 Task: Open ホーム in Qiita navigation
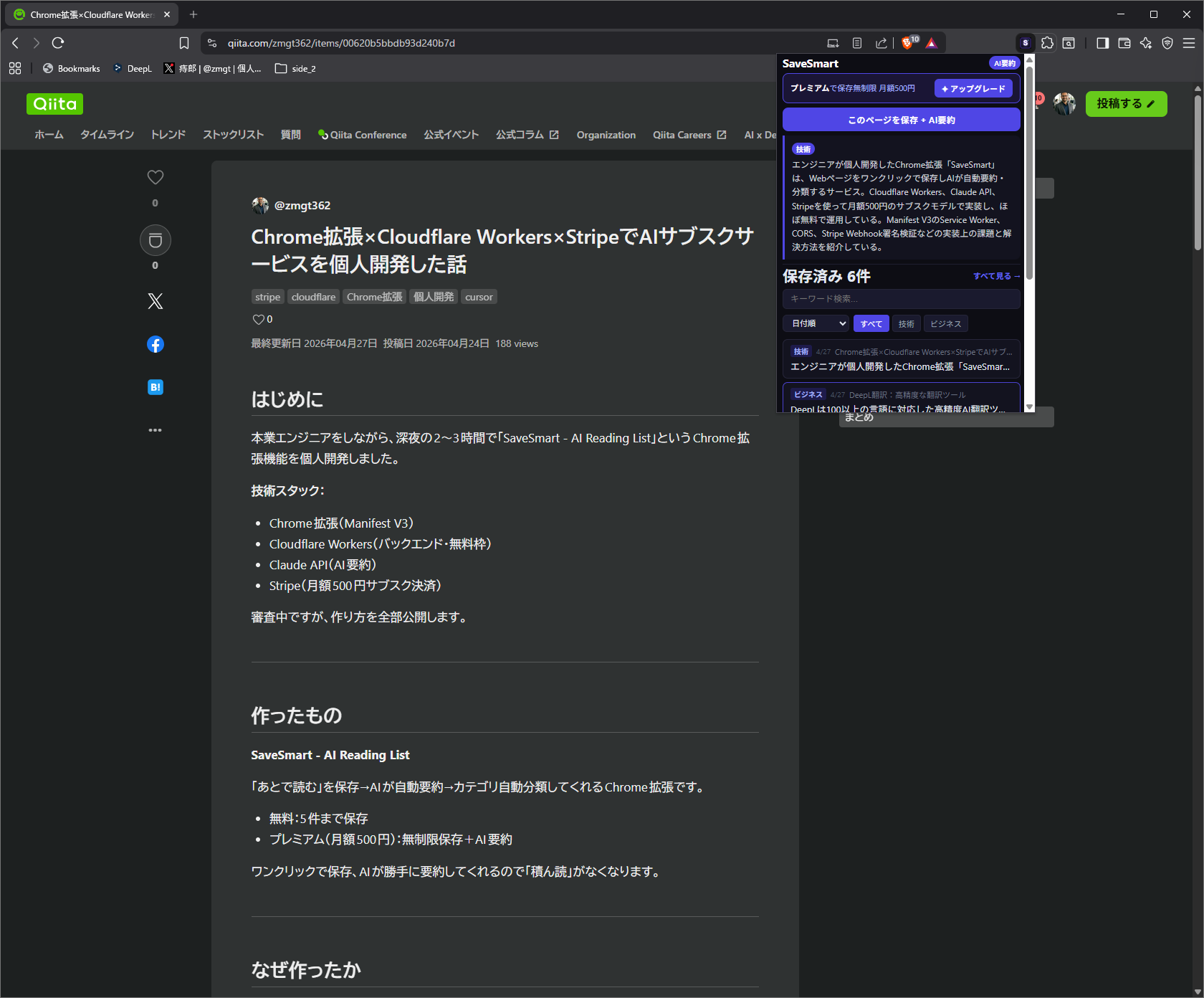coord(49,135)
